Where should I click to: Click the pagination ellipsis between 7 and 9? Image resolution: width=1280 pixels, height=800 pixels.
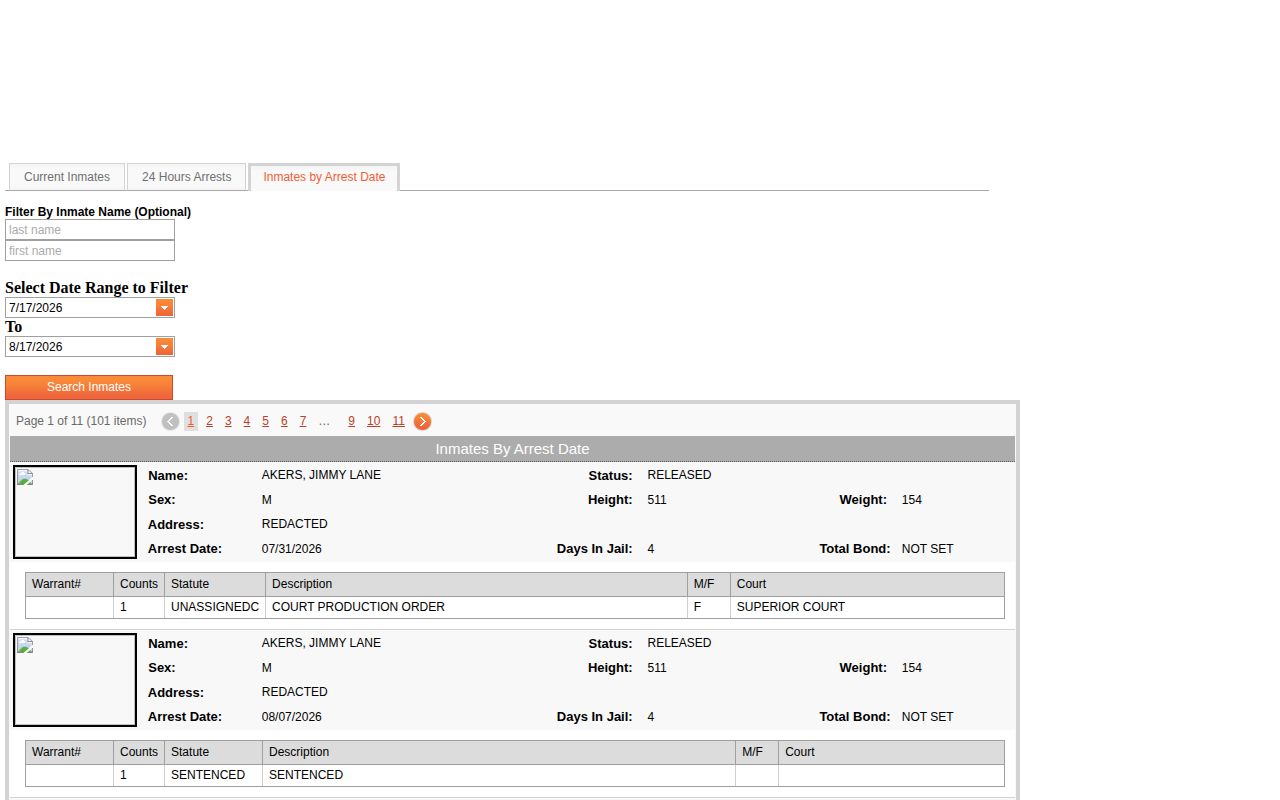324,422
